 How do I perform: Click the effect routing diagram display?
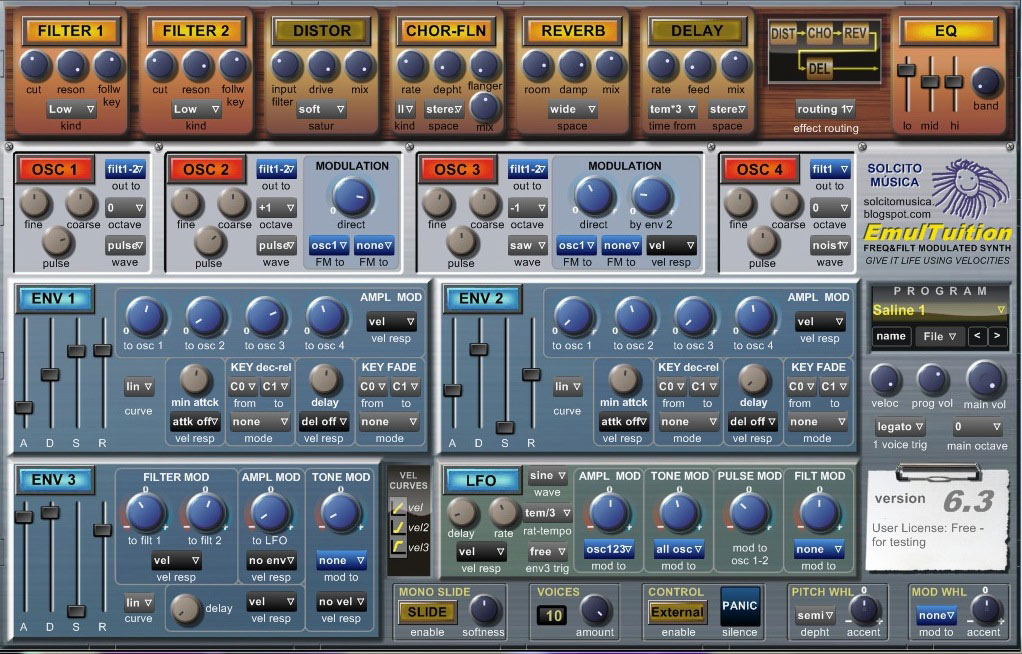825,52
